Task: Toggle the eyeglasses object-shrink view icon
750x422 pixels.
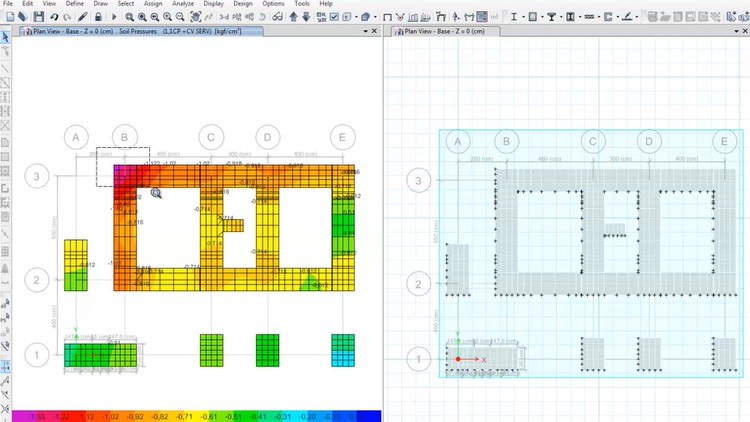Action: [x=277, y=17]
